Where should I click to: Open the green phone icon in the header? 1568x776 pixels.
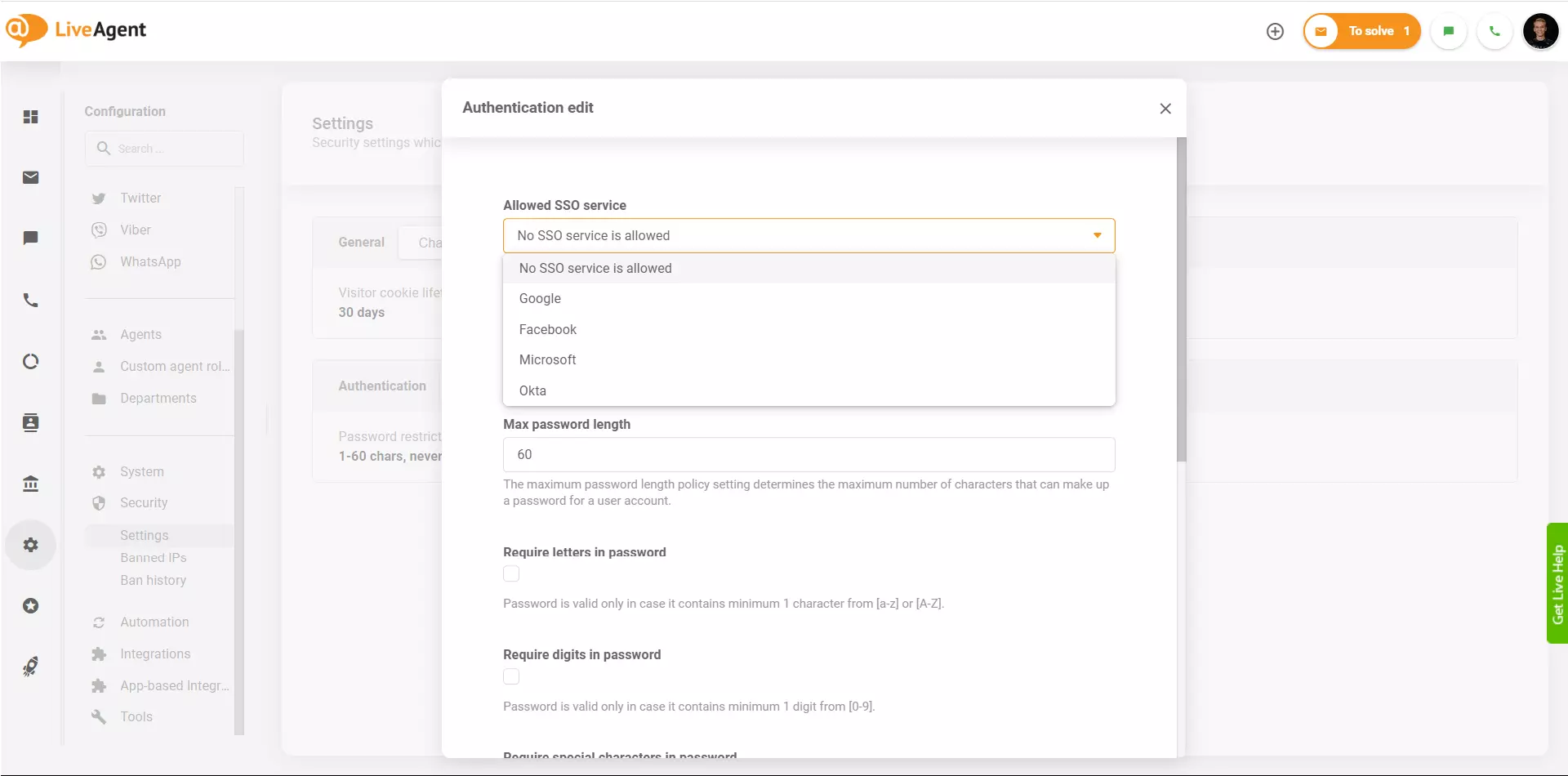pyautogui.click(x=1494, y=30)
